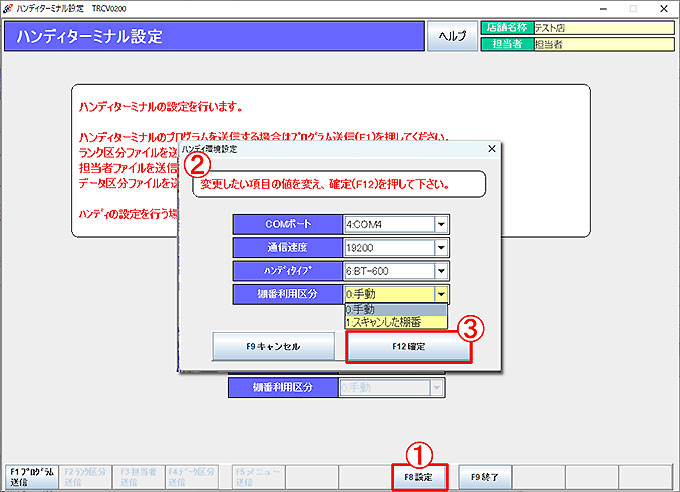Click the COMポート label
Screen dimensions: 680x492
(288, 224)
